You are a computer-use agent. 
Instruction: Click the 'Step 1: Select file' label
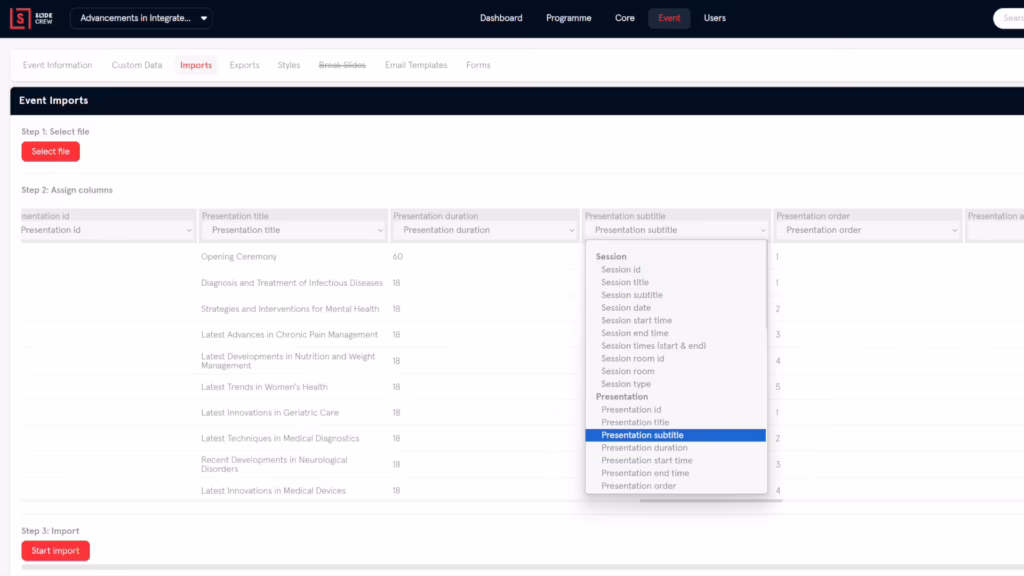56,131
